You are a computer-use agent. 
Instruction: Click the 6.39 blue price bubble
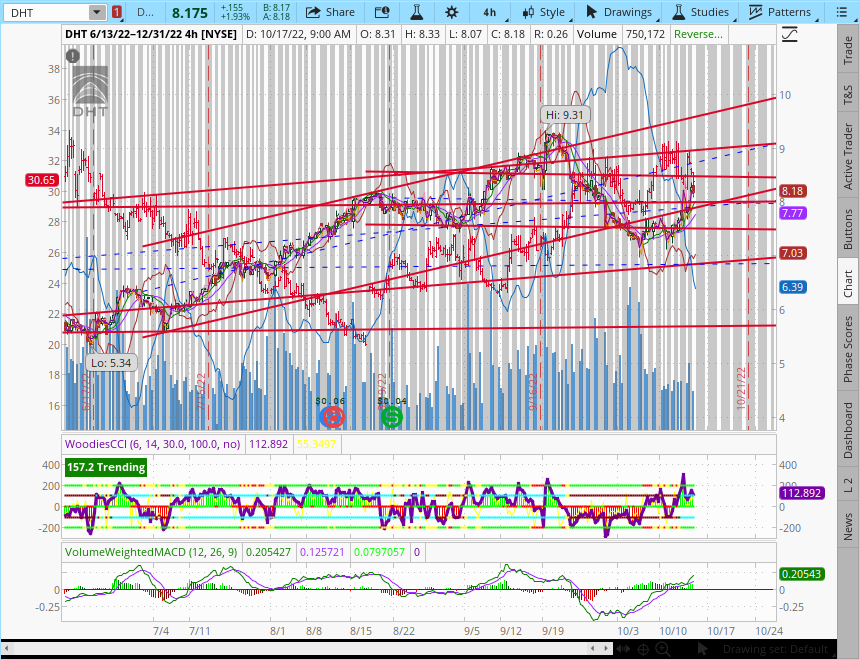click(x=793, y=287)
